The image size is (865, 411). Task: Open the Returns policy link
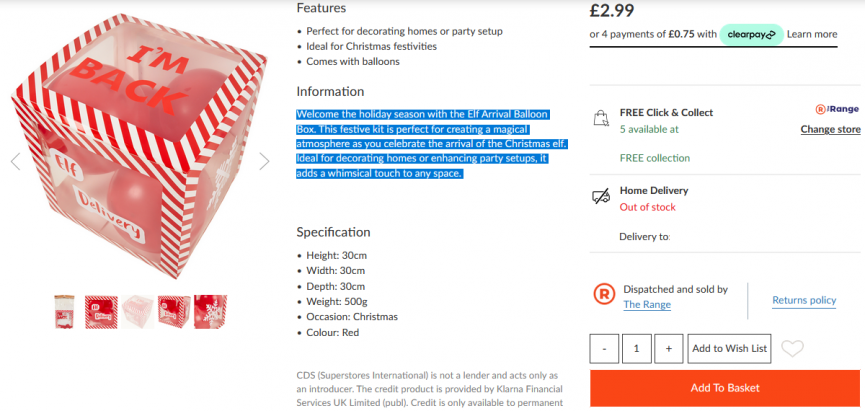point(804,300)
